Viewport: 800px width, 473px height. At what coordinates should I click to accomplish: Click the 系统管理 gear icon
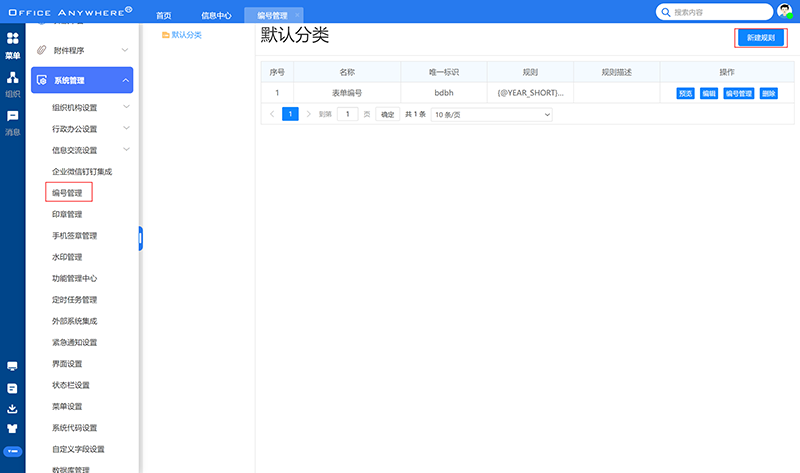coord(42,80)
